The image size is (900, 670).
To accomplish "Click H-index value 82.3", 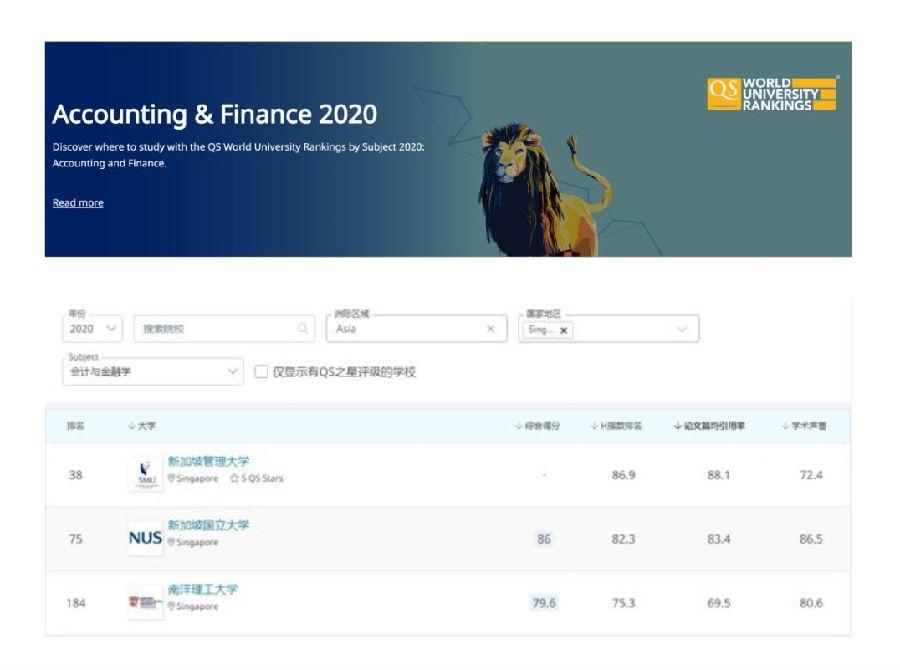I will click(623, 539).
